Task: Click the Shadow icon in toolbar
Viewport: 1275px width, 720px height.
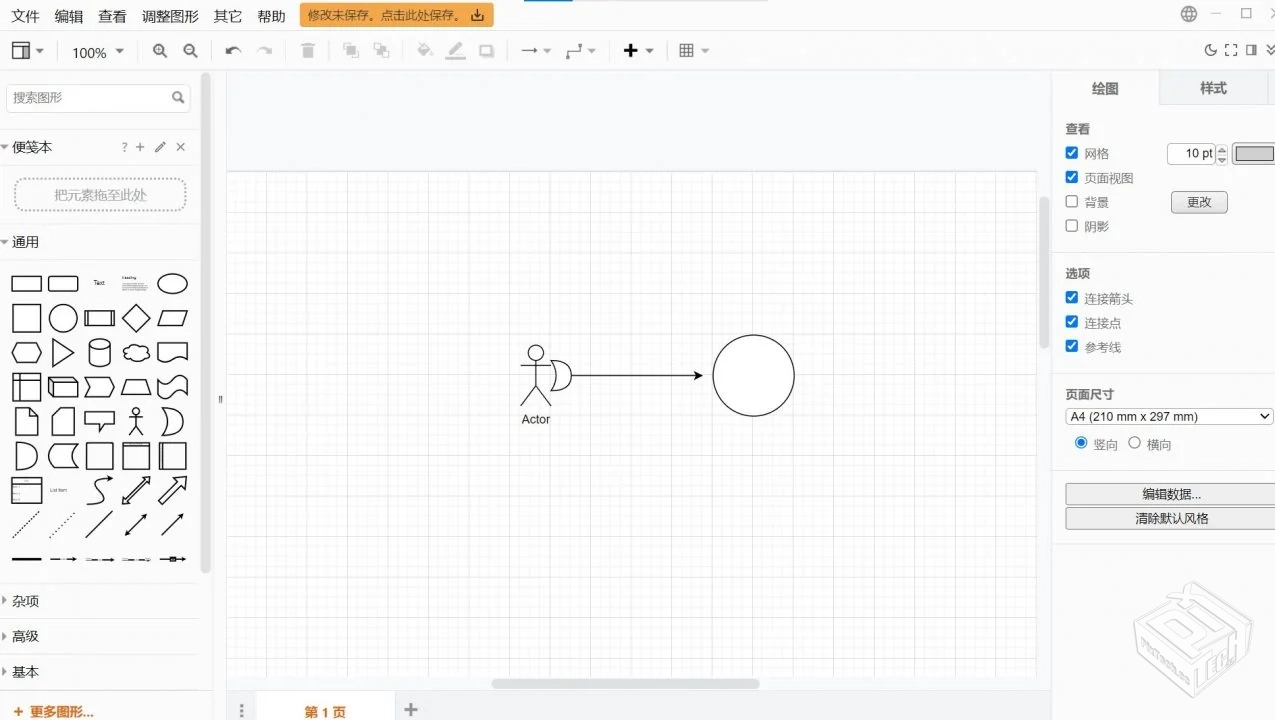Action: pos(486,50)
